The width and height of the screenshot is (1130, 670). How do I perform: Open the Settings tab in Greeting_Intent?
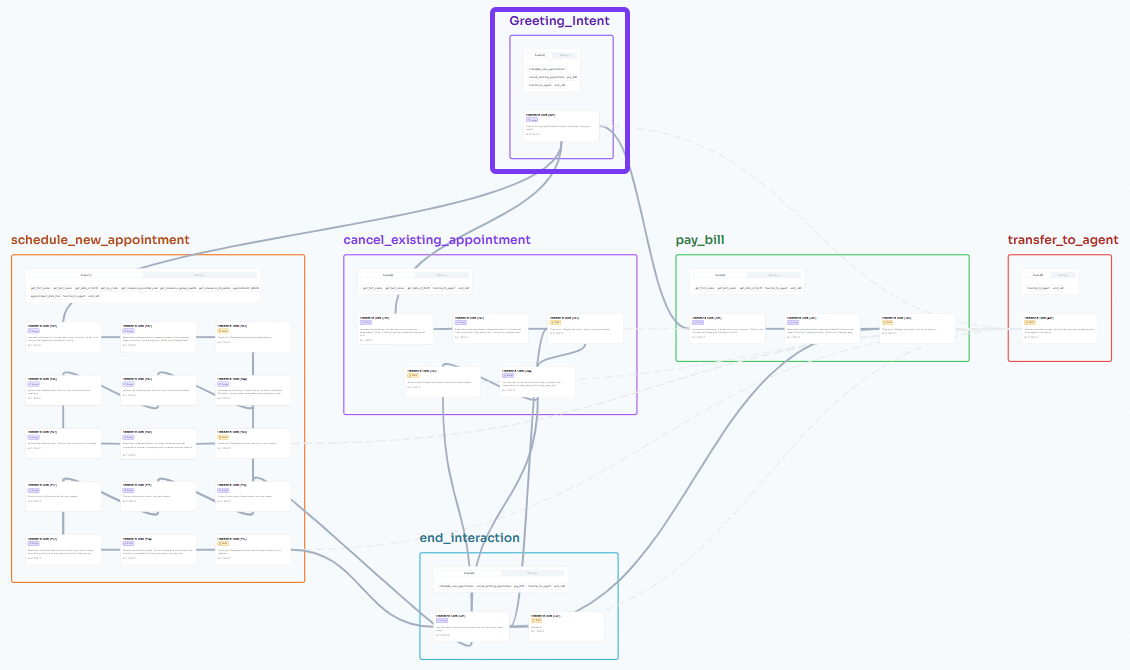tap(566, 55)
